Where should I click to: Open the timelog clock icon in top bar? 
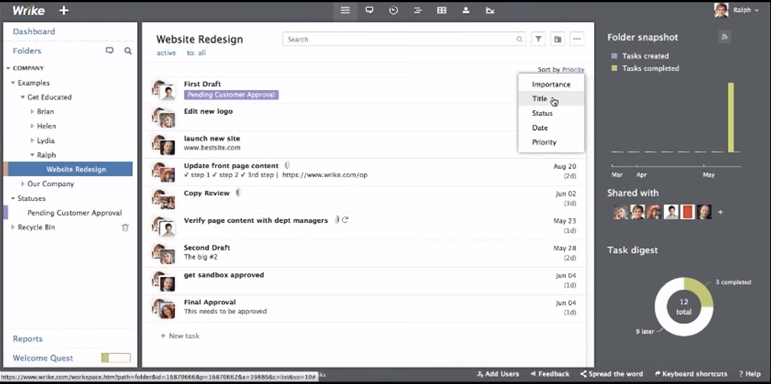[393, 10]
